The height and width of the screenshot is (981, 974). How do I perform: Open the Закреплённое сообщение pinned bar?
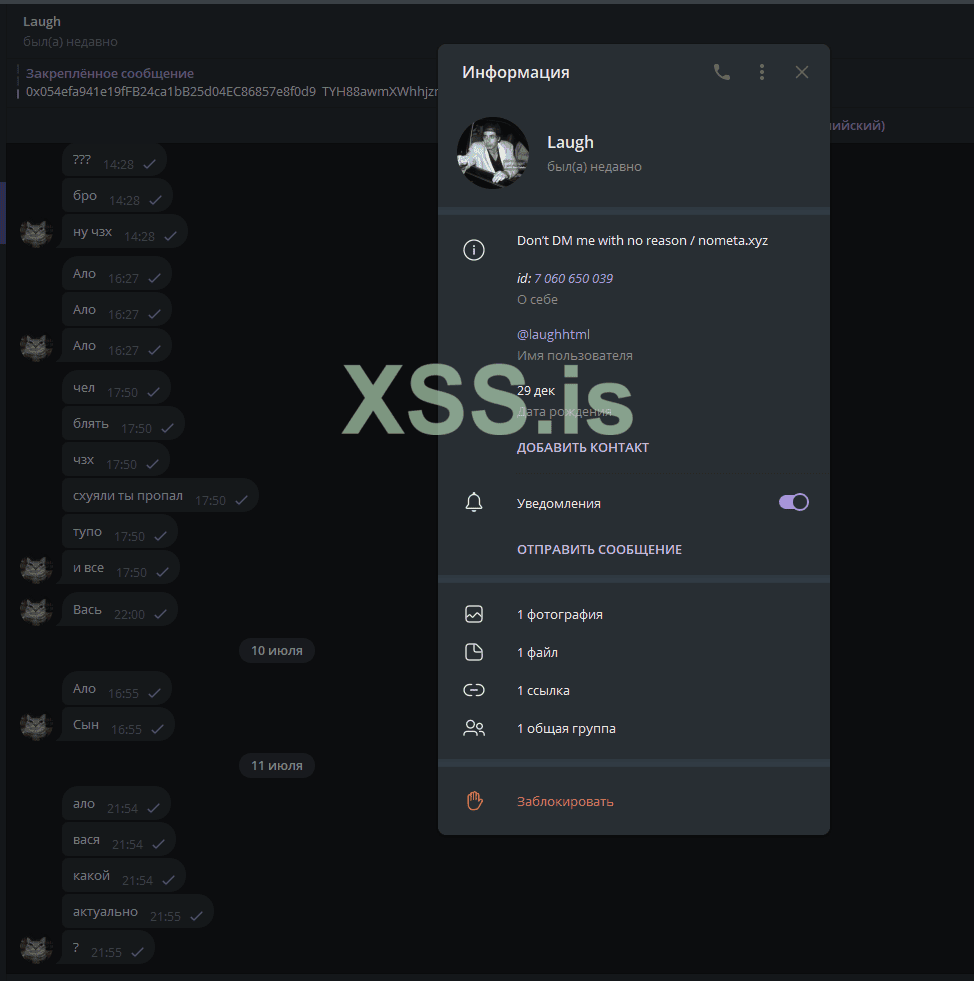click(x=228, y=83)
